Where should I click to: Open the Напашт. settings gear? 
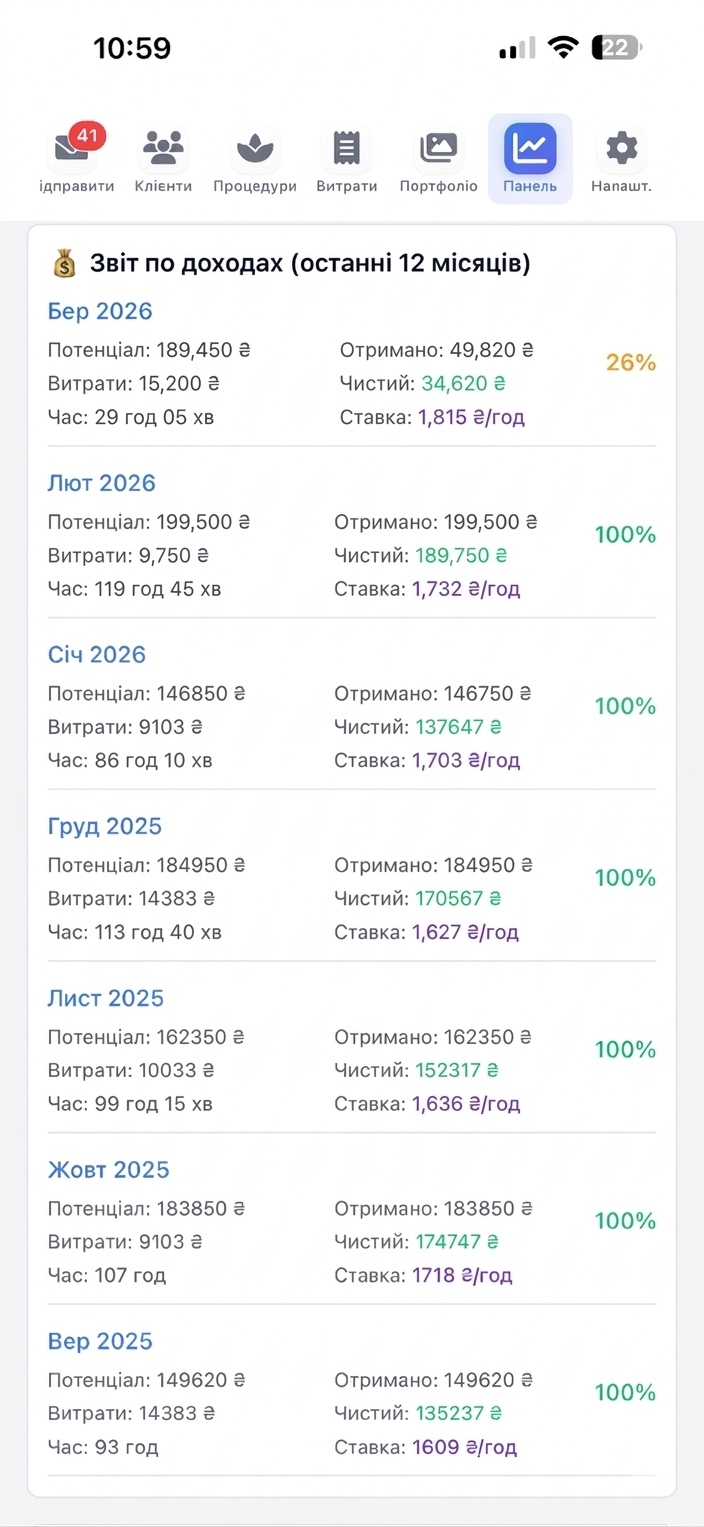620,148
